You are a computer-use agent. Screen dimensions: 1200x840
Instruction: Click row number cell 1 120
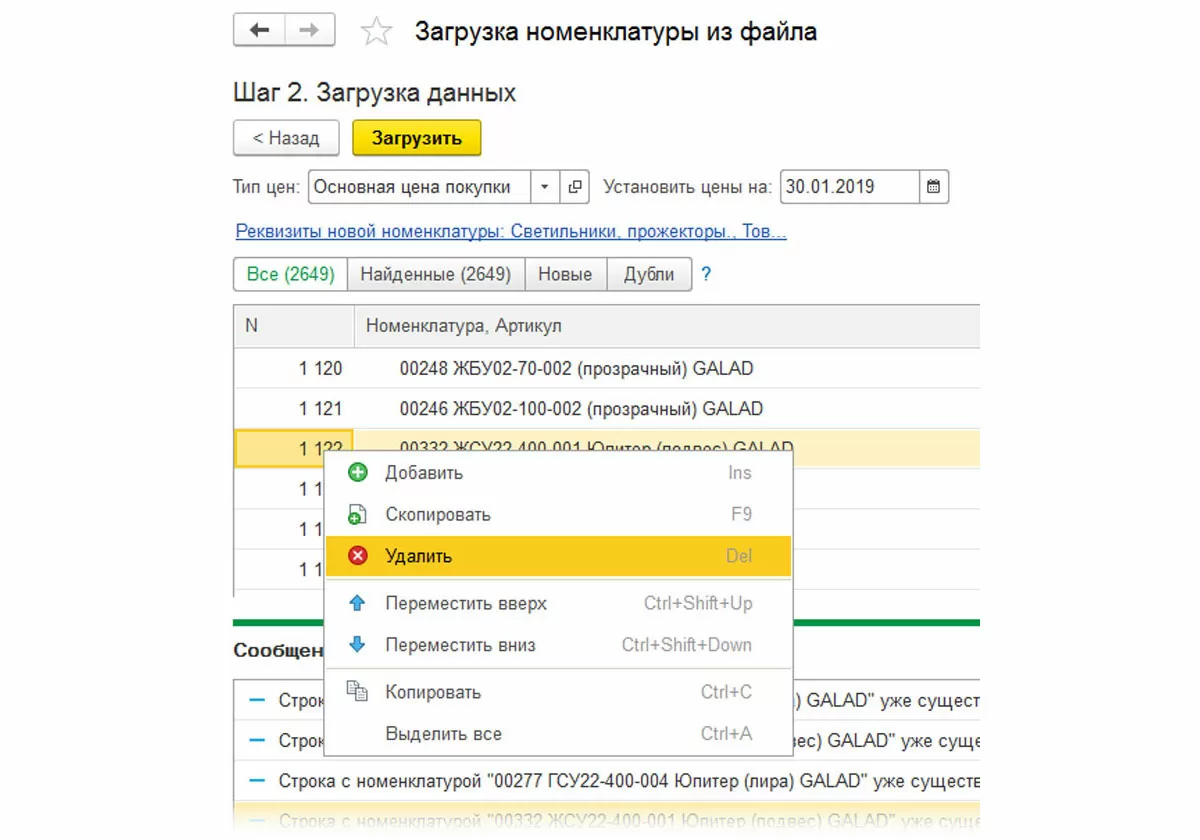[294, 368]
